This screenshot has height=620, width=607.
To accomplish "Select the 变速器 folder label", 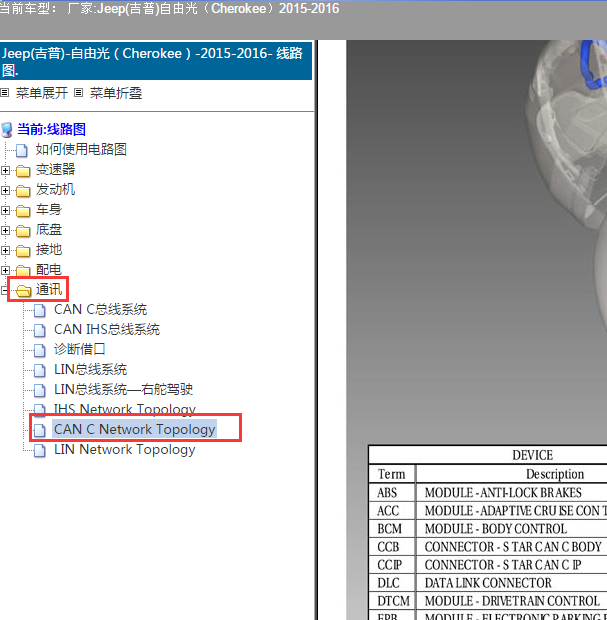I will 55,170.
